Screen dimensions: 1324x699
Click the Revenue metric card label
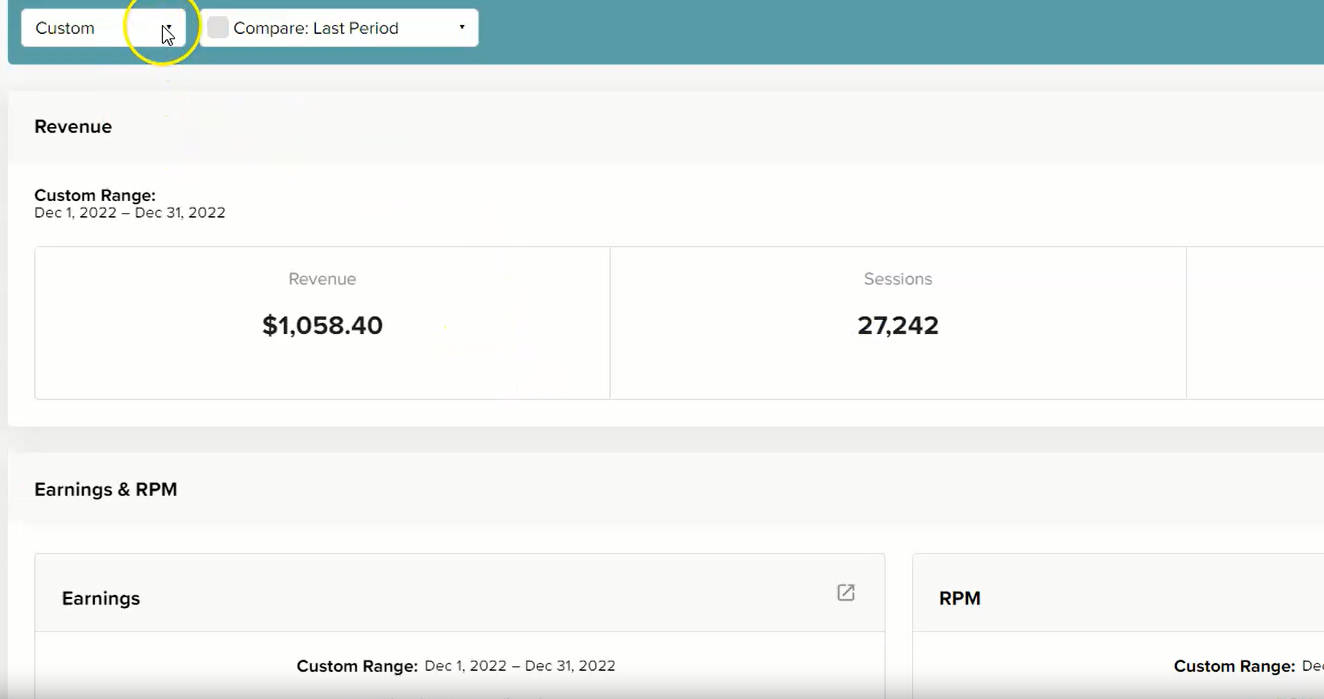[322, 279]
